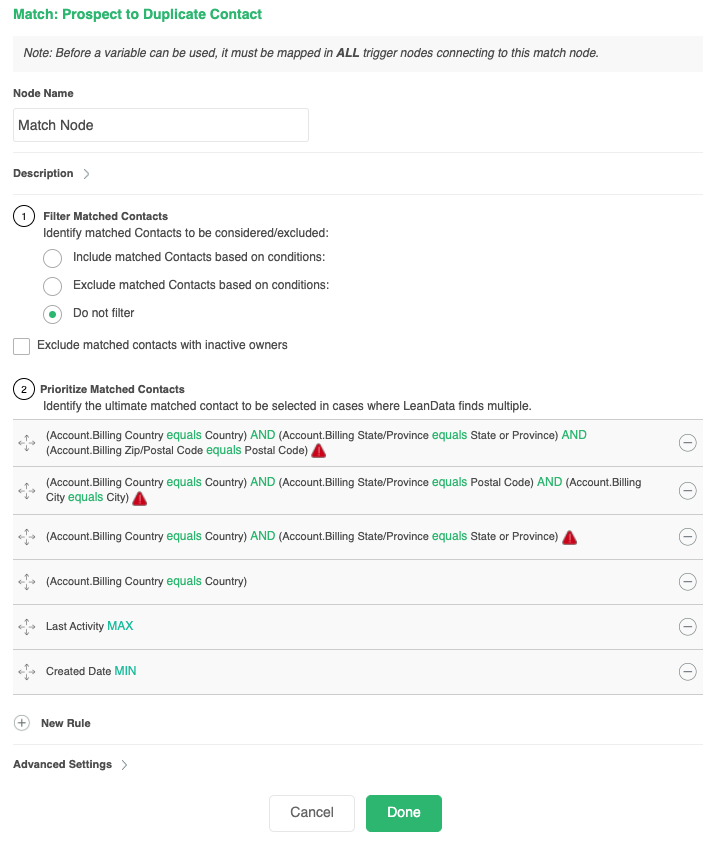Check Exclude matched contacts with inactive owners

(22, 346)
